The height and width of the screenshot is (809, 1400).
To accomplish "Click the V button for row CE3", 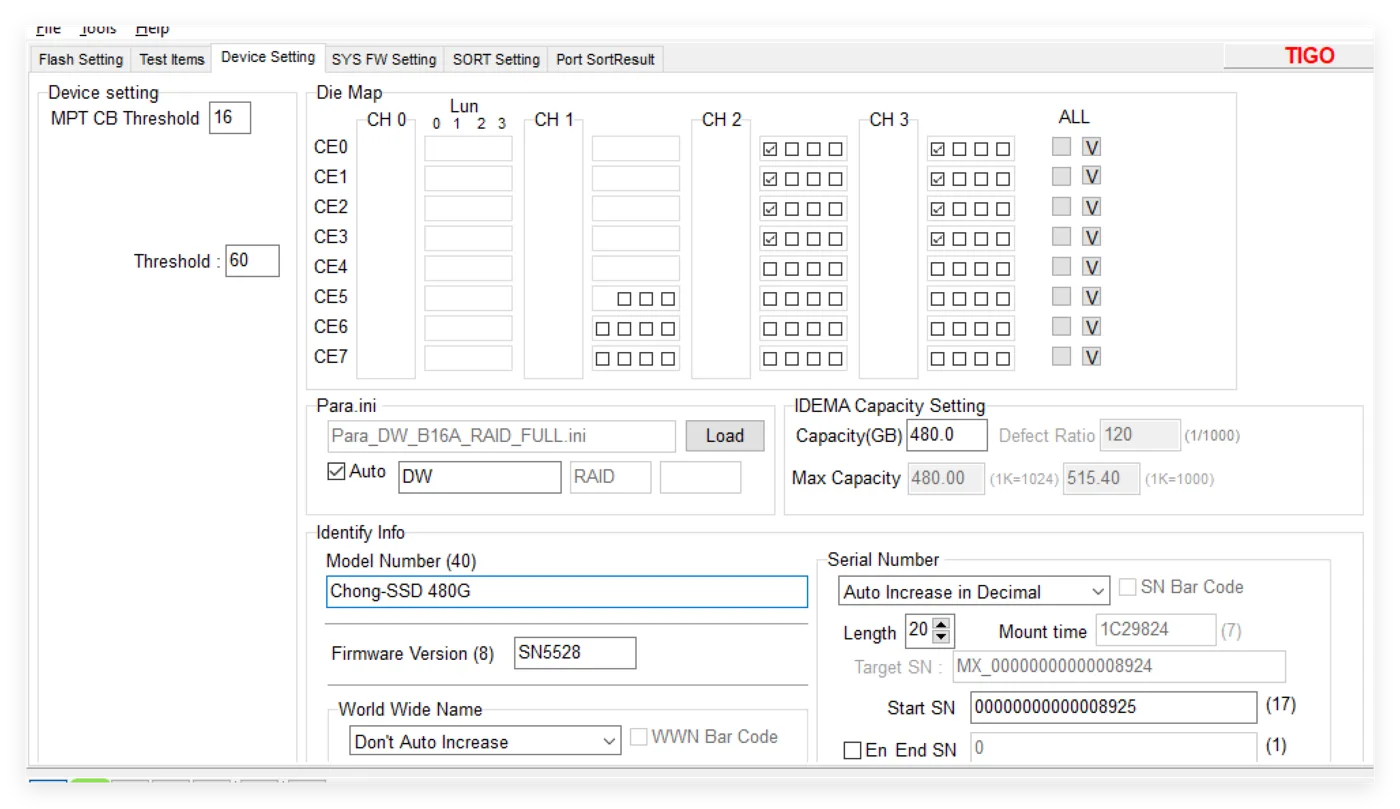I will (x=1092, y=237).
